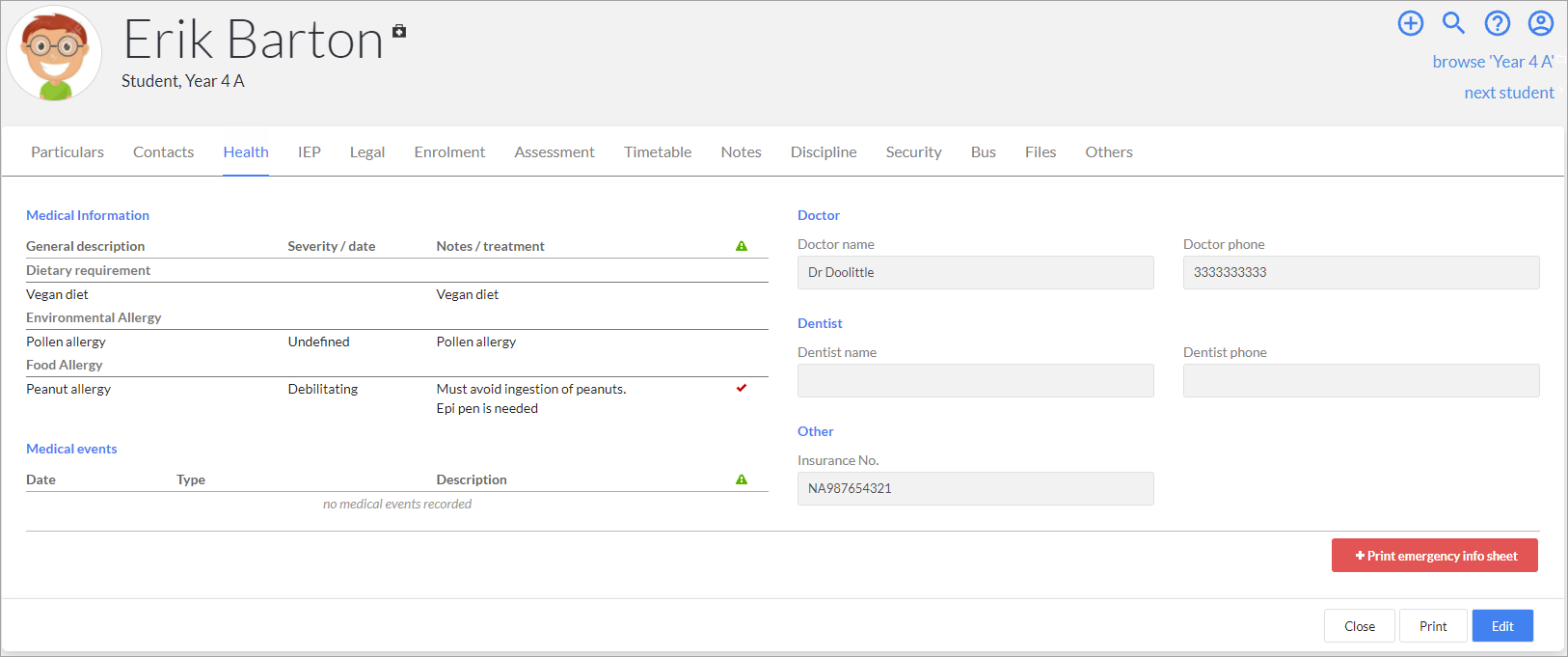
Task: Click the Environmental Allergy category row
Action: [397, 317]
